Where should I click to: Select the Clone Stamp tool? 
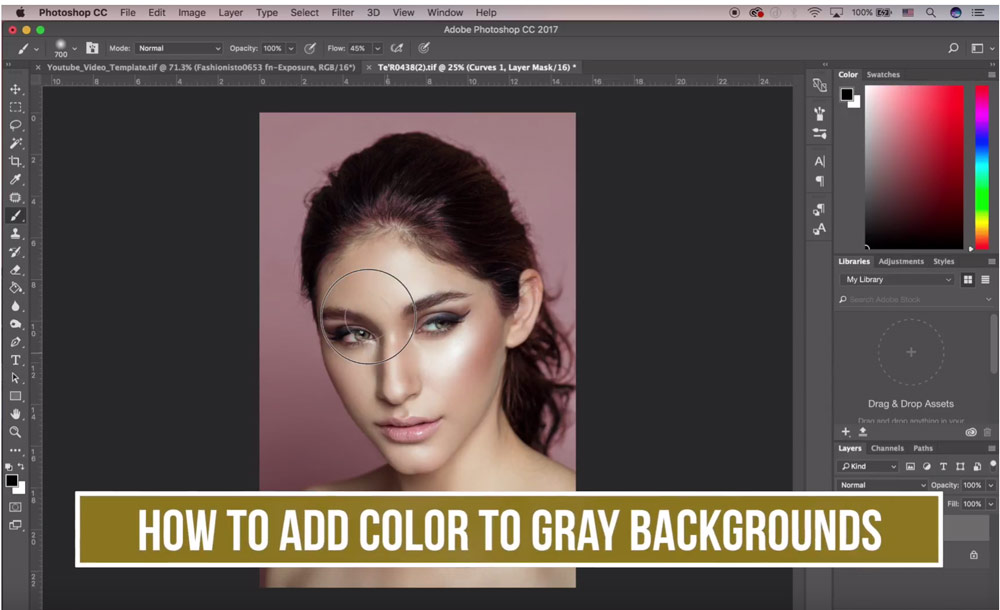tap(16, 231)
